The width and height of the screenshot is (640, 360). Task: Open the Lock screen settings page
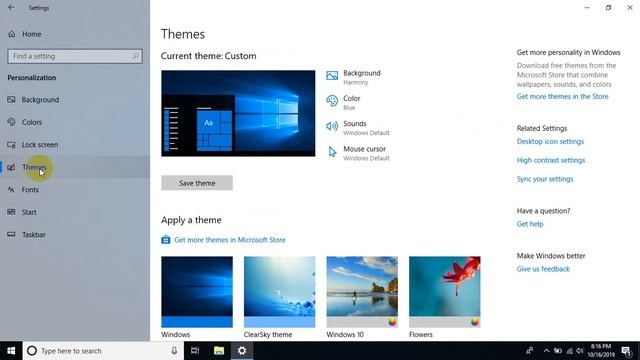(33, 144)
